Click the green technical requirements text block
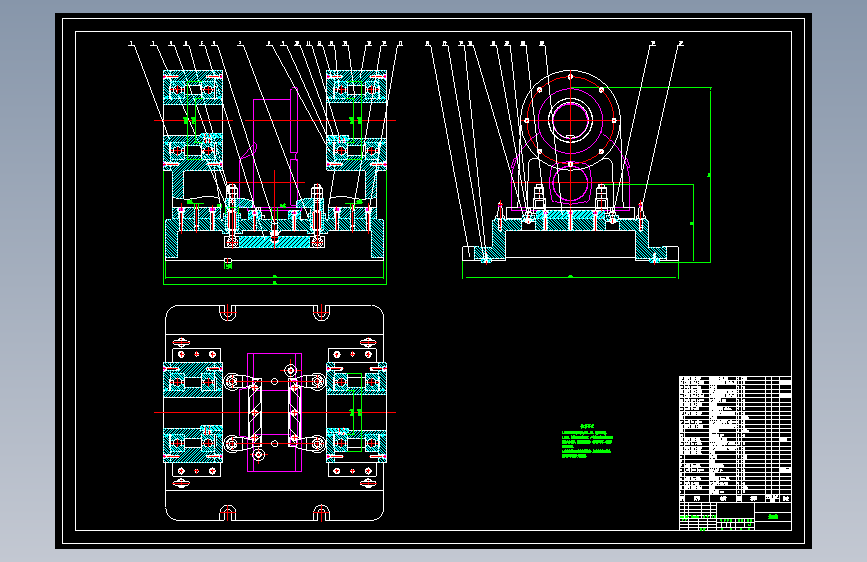The image size is (867, 562). tap(587, 441)
